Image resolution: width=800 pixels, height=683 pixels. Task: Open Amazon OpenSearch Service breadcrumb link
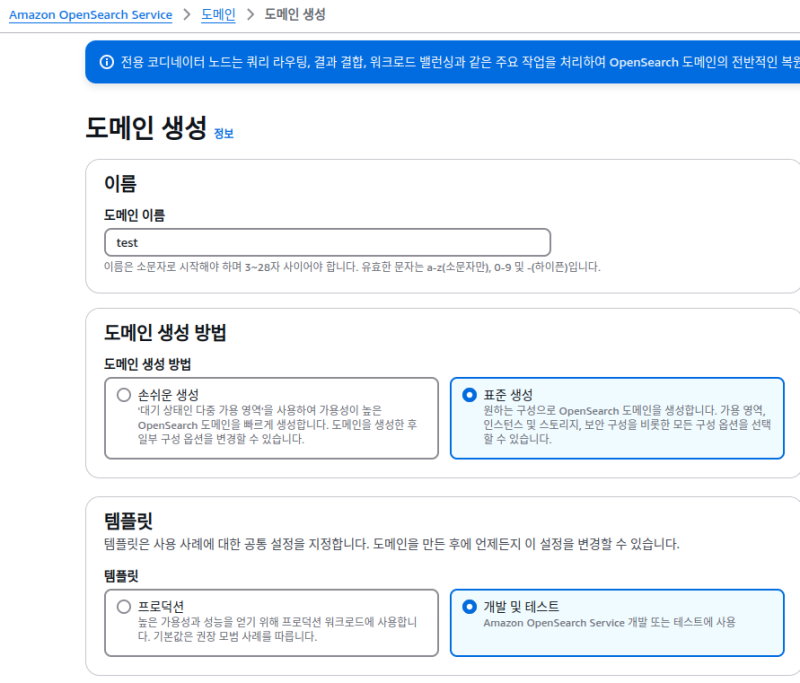coord(90,15)
